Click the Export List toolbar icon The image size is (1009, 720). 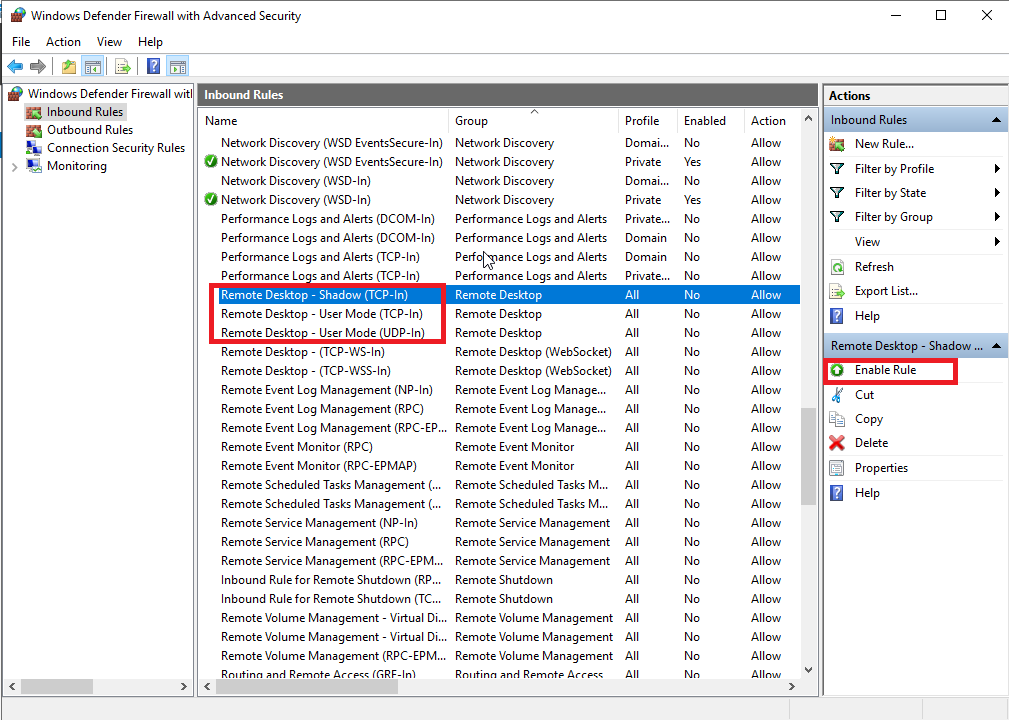tap(122, 66)
